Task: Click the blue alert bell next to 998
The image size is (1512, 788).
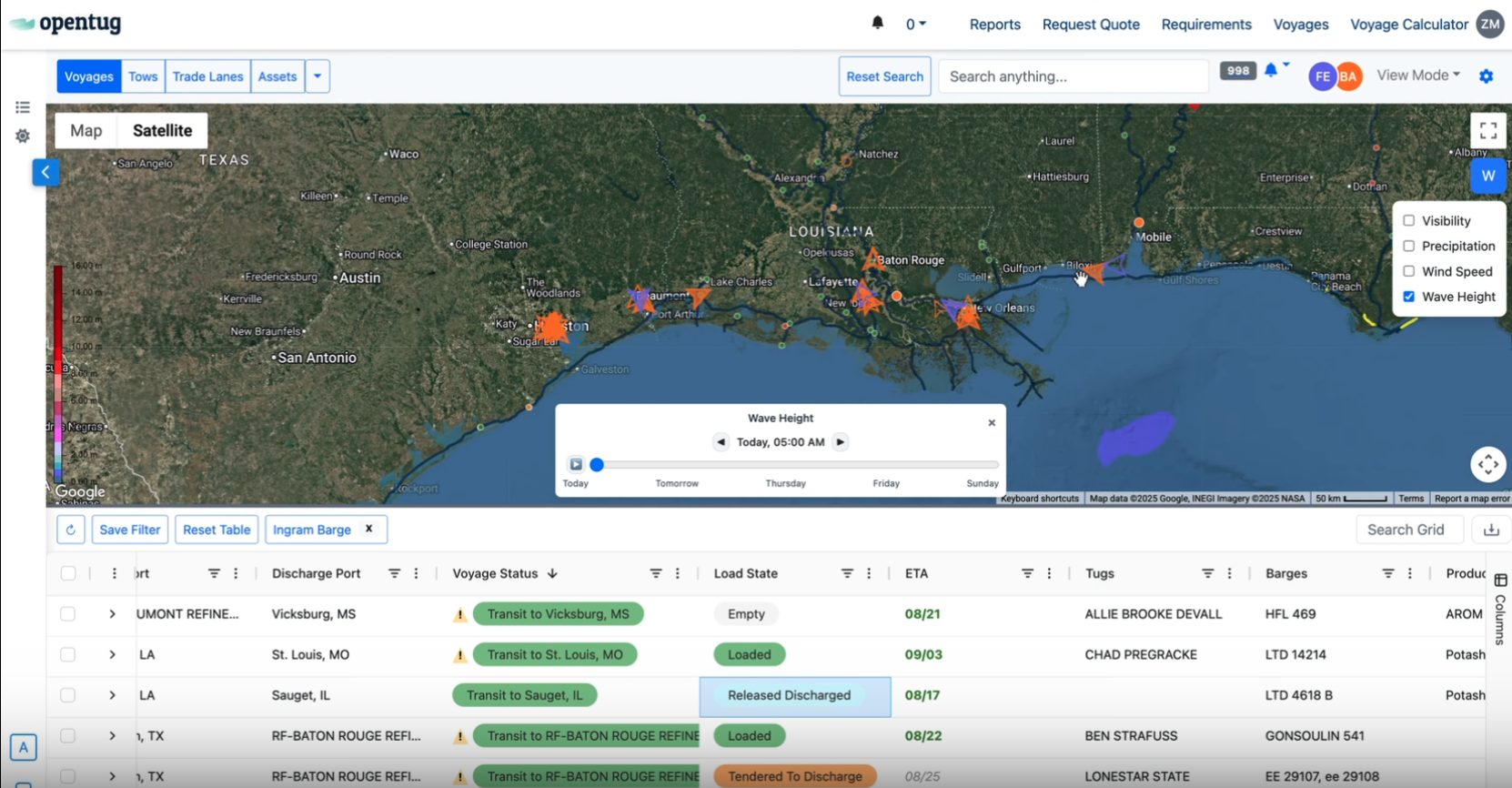Action: (x=1271, y=70)
